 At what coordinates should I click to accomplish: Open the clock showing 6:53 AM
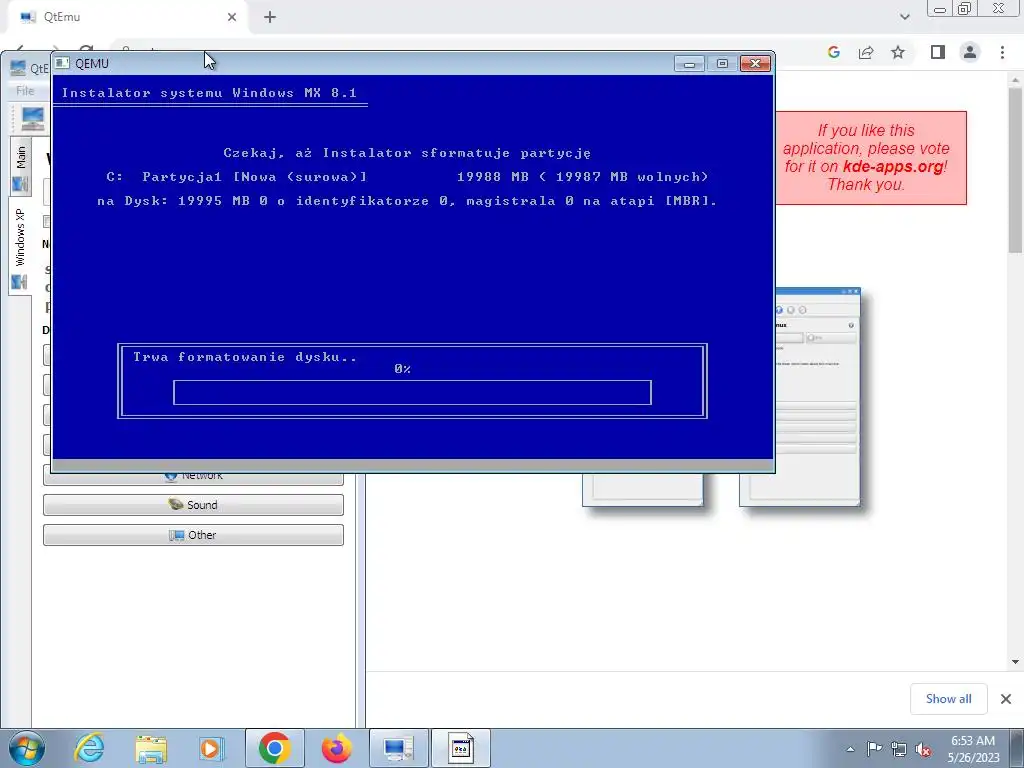click(x=973, y=749)
